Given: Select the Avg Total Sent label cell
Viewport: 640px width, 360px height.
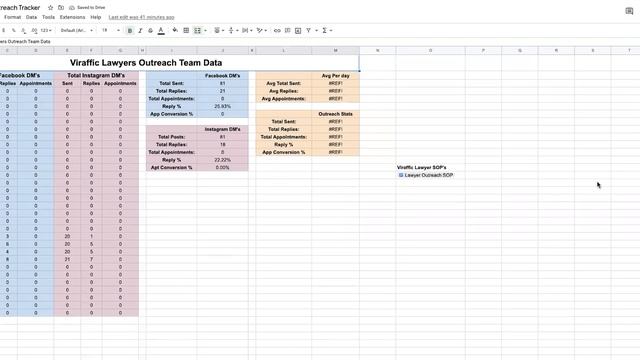Looking at the screenshot, I should point(284,83).
